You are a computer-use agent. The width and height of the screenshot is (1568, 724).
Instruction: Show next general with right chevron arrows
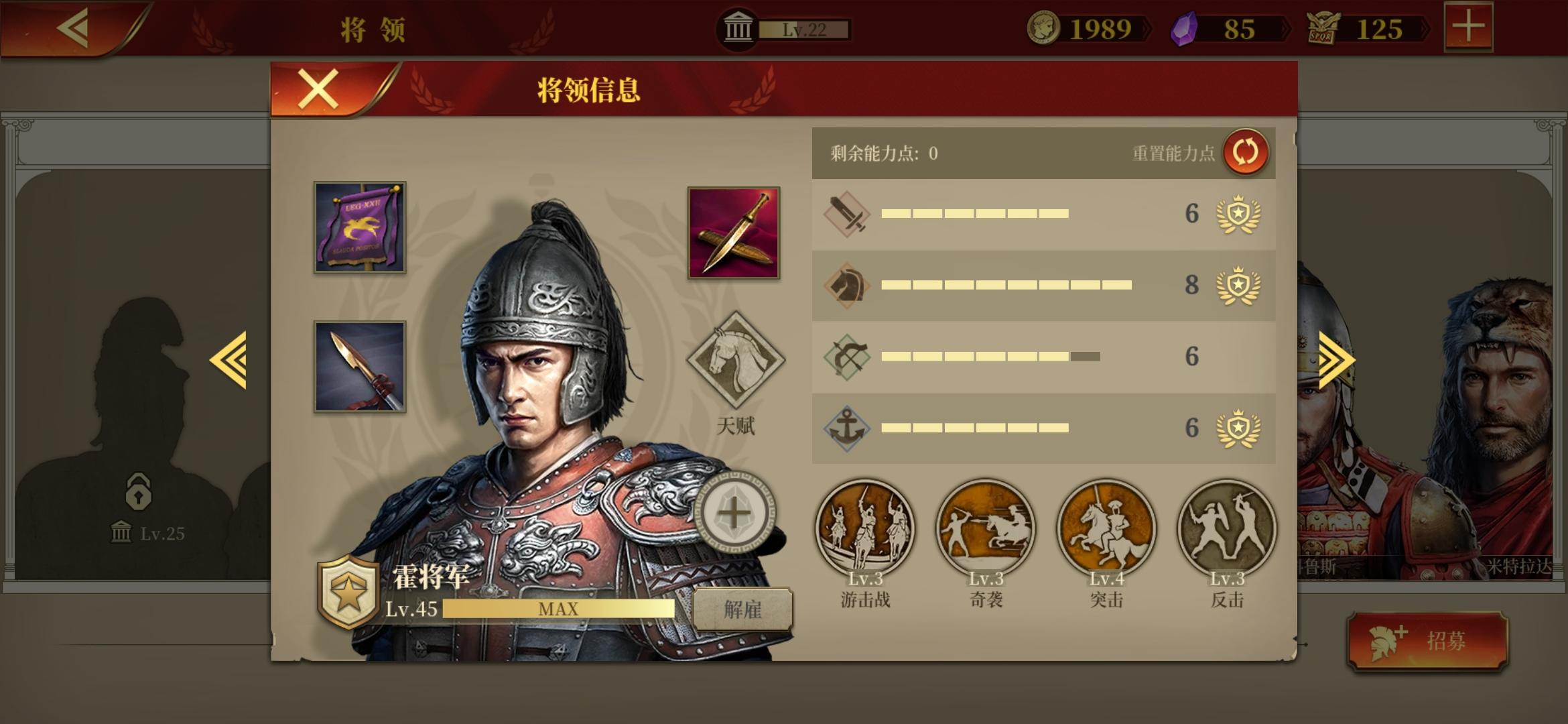click(x=1337, y=360)
